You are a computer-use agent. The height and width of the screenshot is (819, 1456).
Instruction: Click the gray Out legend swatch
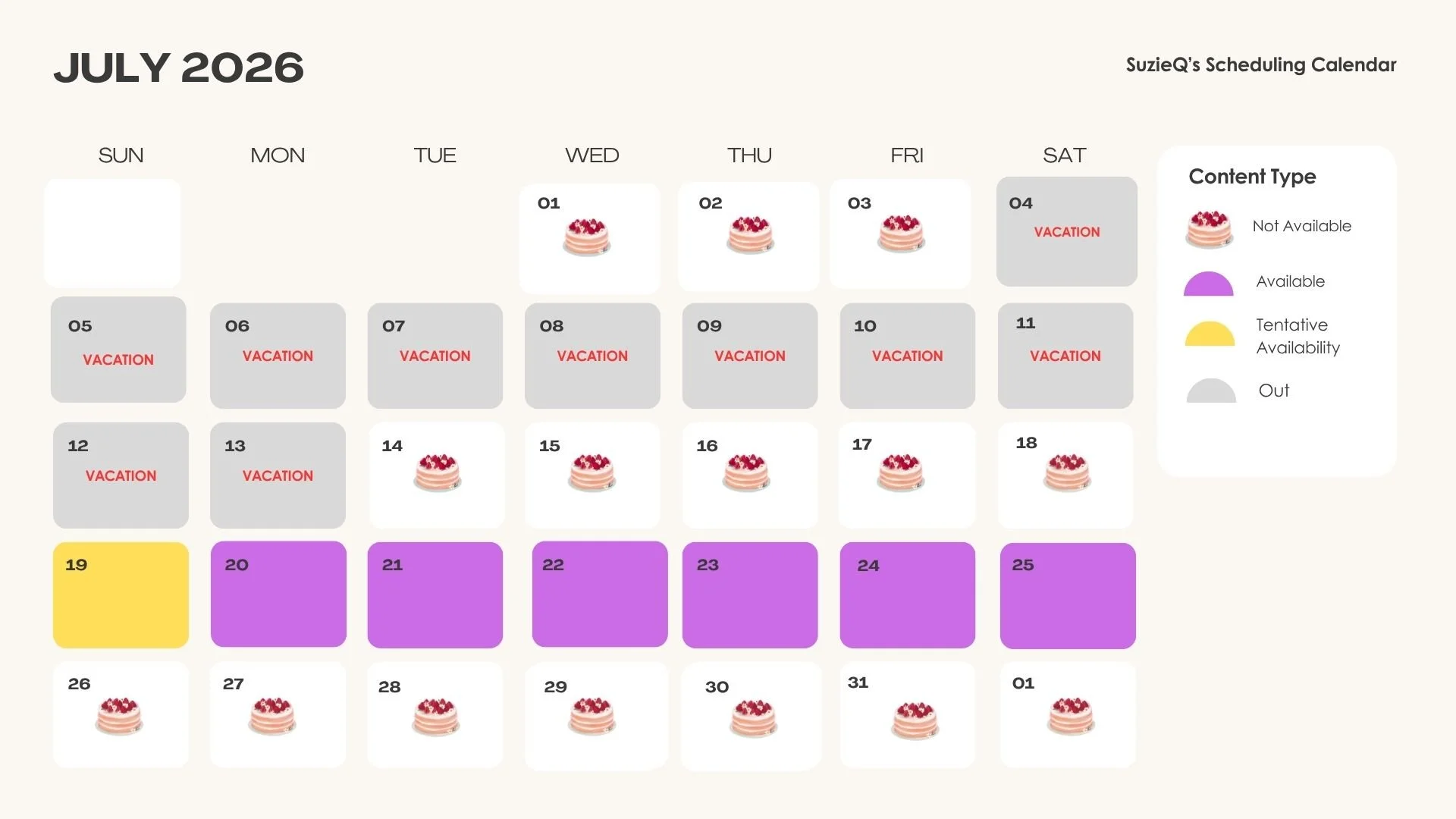[1211, 391]
